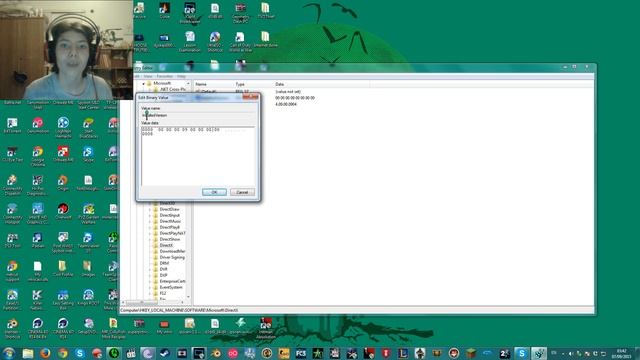The image size is (640, 360).
Task: Select the DownloadManager registry key
Action: [173, 251]
